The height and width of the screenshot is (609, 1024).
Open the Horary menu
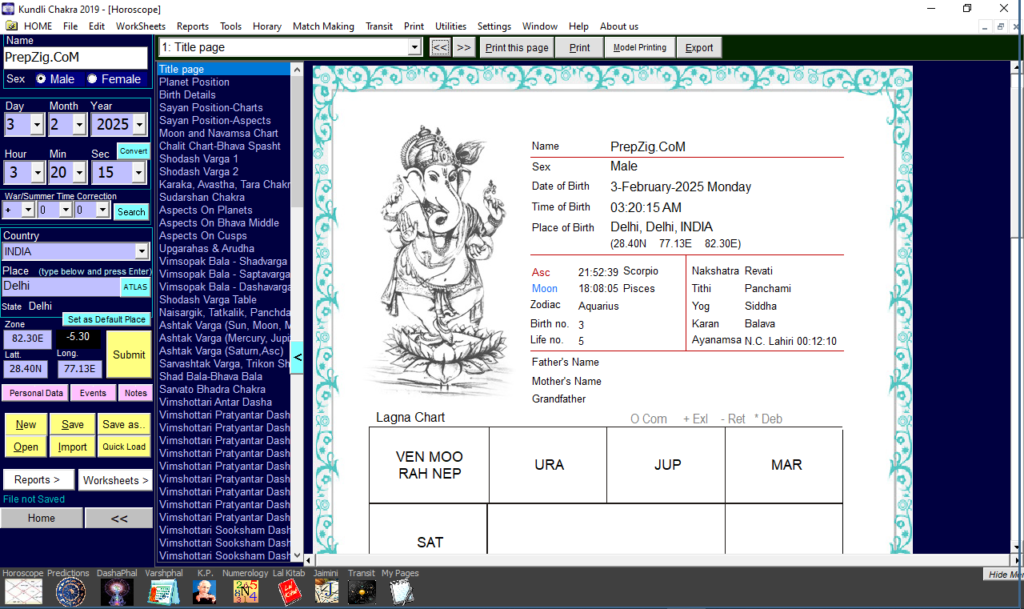(x=266, y=26)
